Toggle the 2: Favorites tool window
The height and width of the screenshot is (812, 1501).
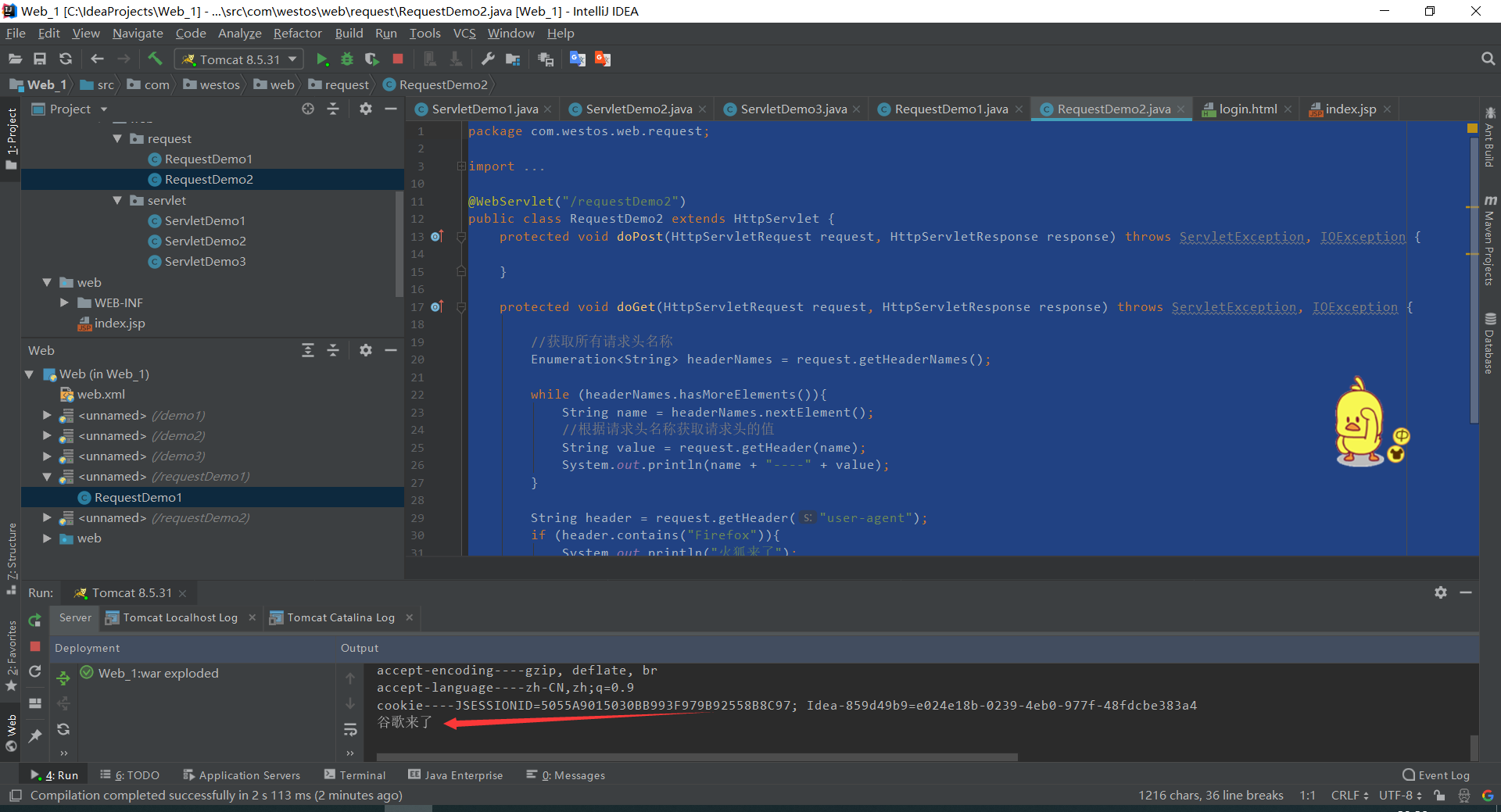coord(11,655)
